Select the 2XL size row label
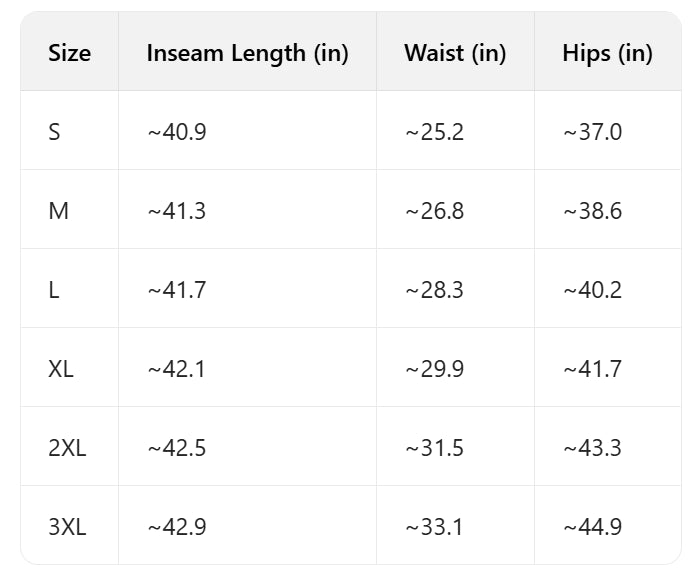Viewport: 696px width, 576px height. (x=67, y=447)
